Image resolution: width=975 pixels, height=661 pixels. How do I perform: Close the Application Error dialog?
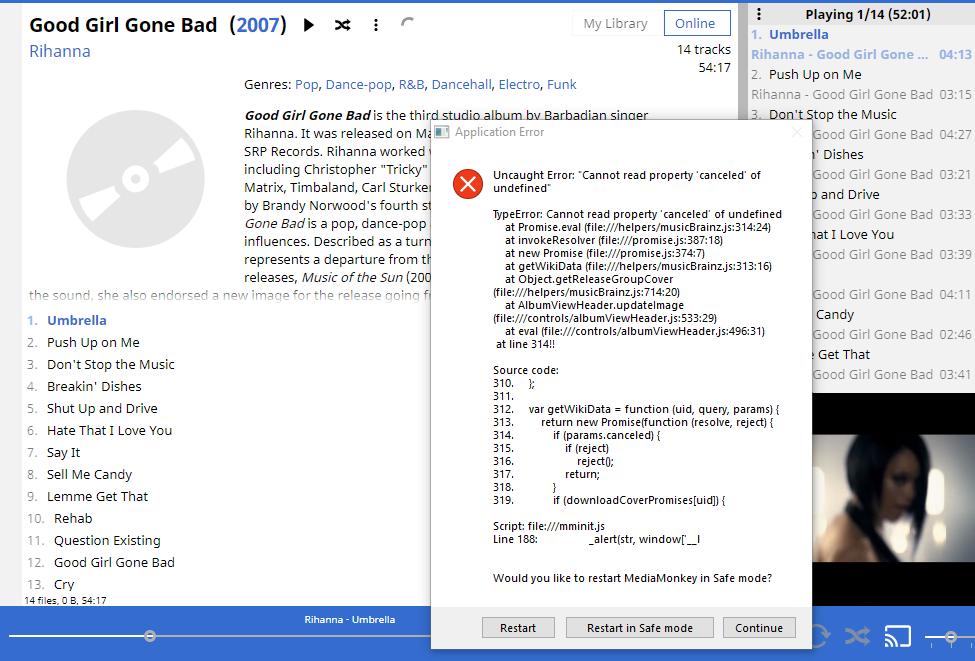point(797,132)
